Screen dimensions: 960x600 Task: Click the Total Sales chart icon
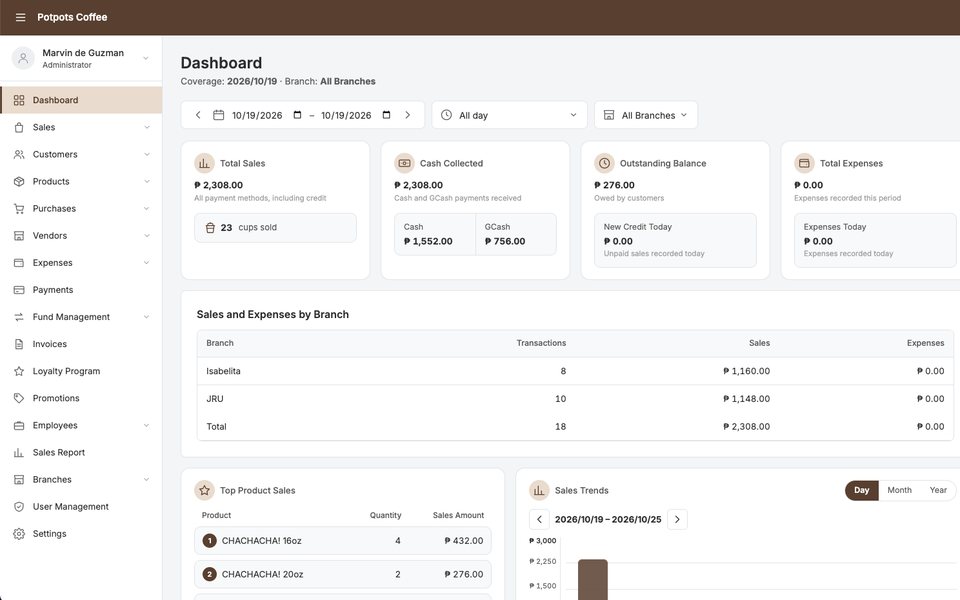(x=204, y=163)
